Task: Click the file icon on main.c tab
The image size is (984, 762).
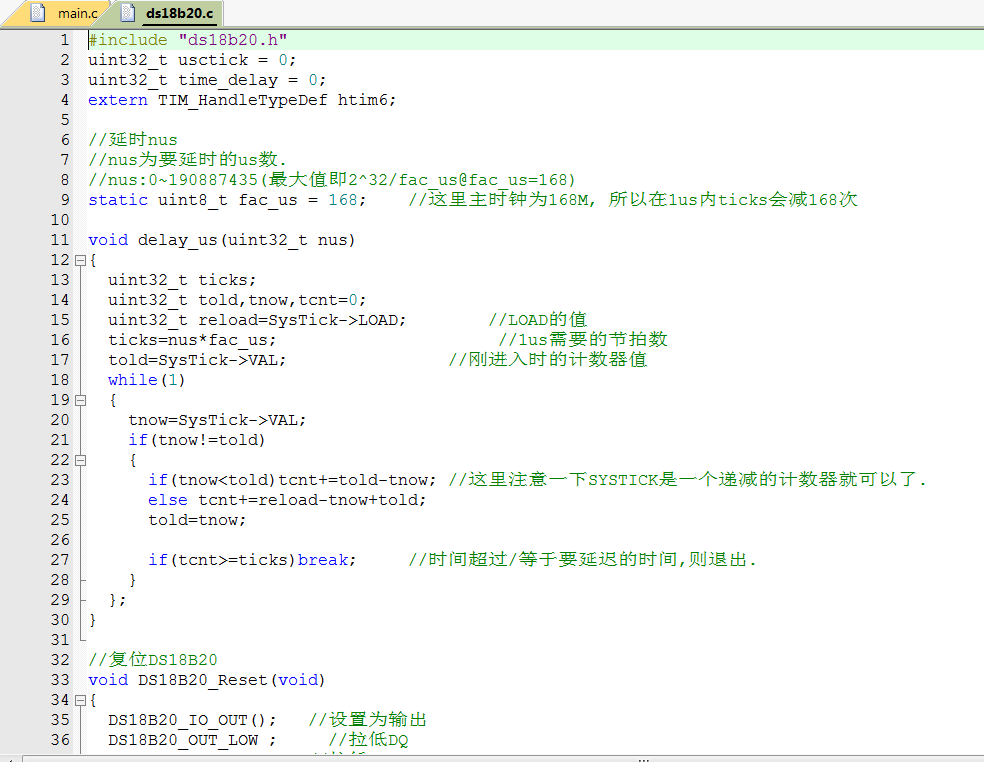Action: point(38,13)
